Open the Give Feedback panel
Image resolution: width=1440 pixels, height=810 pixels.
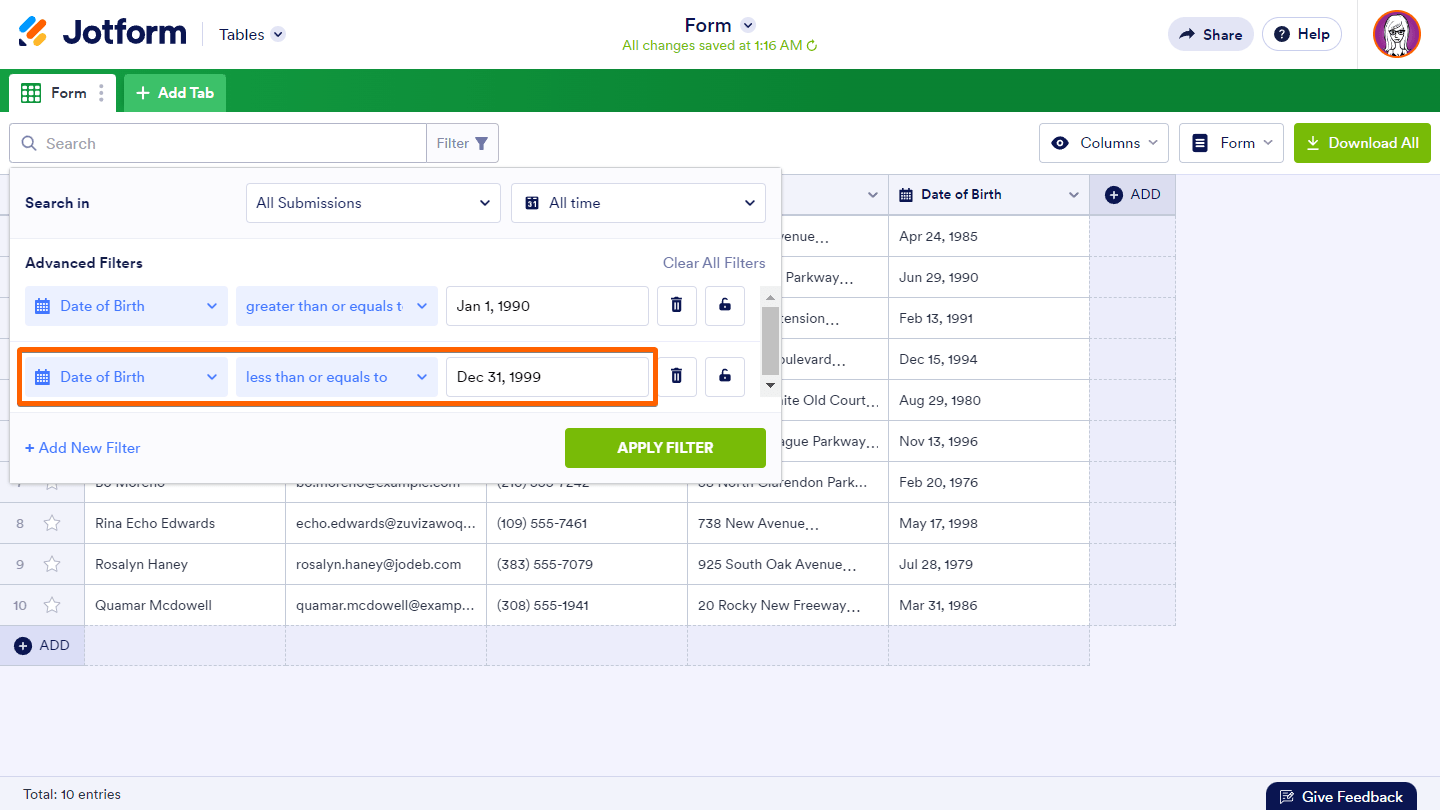click(x=1341, y=796)
